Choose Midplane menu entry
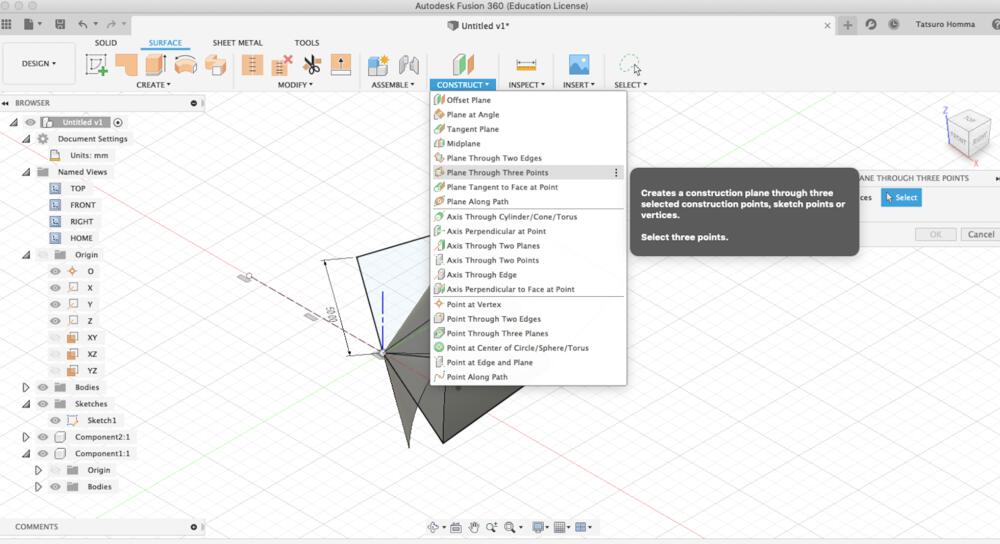The width and height of the screenshot is (1000, 544). [528, 143]
